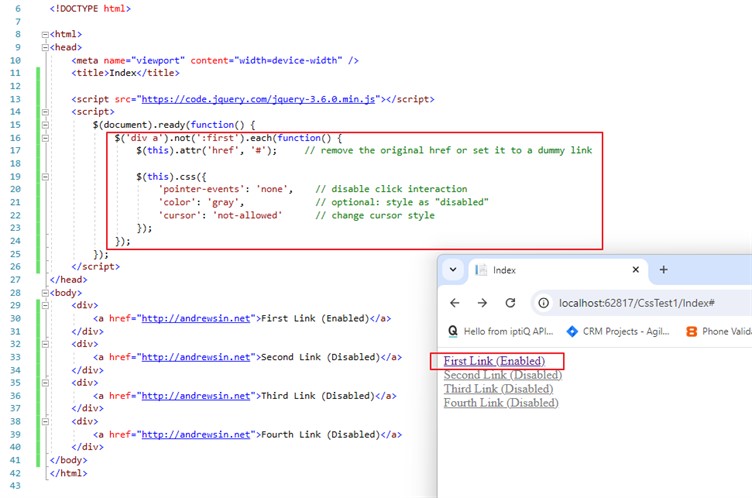Click the comment 'disable click interaction'
Viewport: 752px width, 498px height.
pyautogui.click(x=391, y=189)
